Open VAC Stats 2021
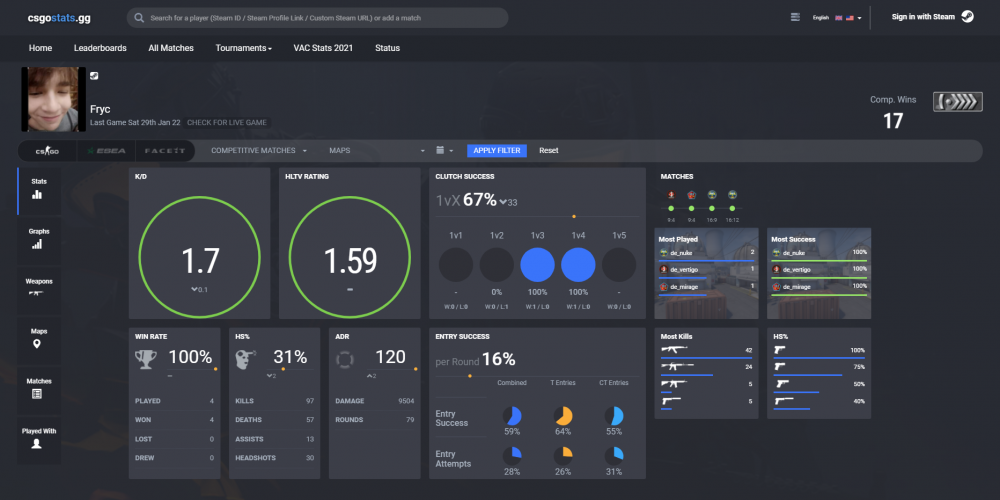Viewport: 1000px width, 500px height. (x=323, y=48)
